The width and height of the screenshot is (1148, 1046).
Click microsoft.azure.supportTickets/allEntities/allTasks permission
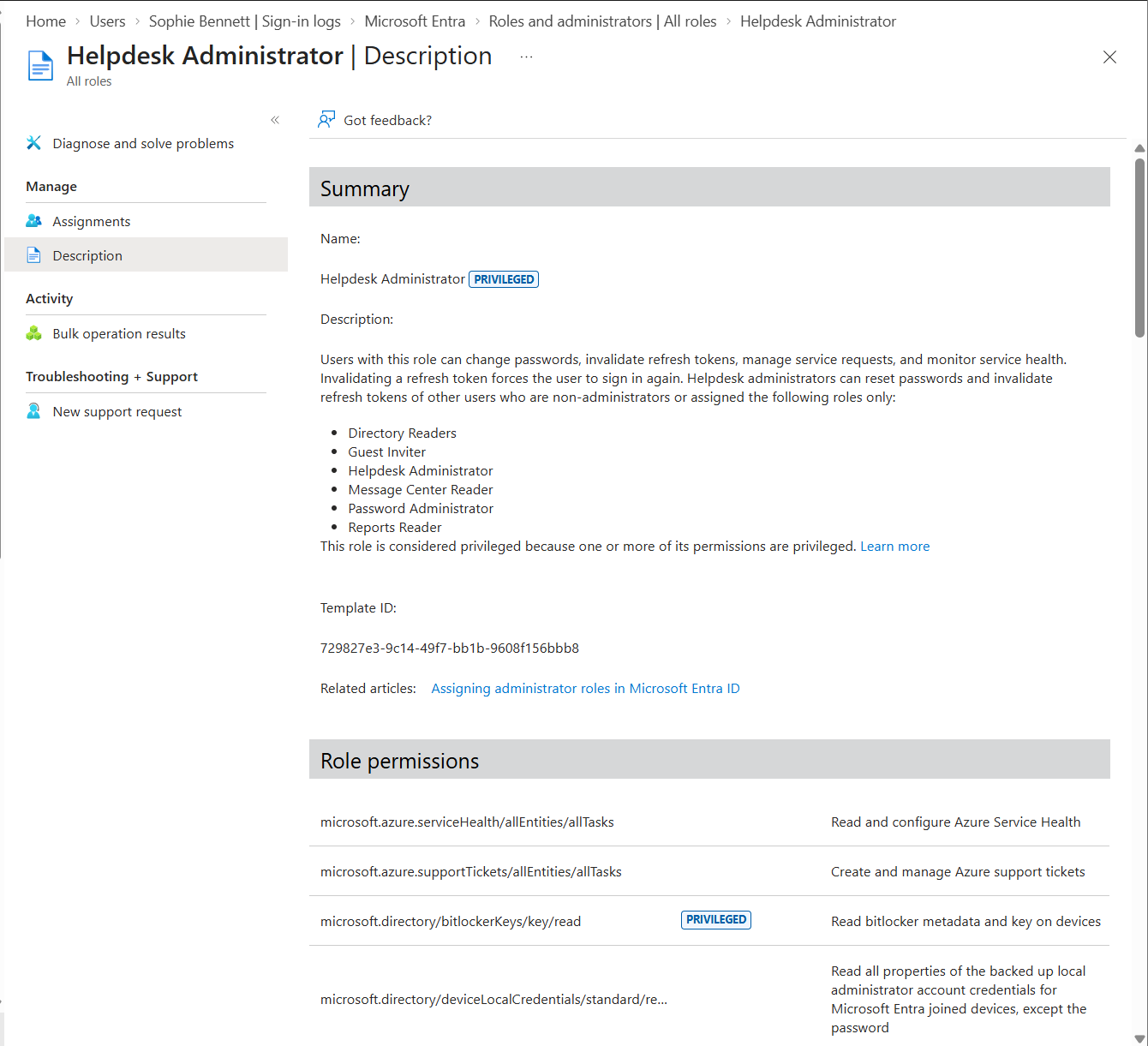coord(471,871)
